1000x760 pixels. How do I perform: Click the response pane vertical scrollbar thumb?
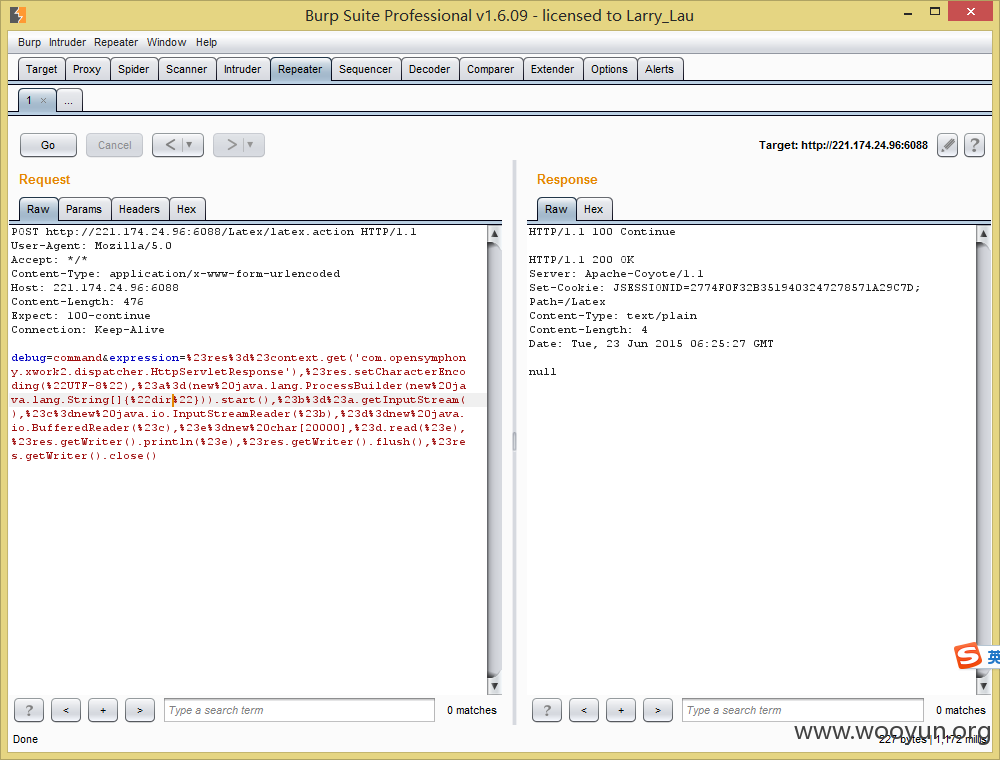(983, 459)
